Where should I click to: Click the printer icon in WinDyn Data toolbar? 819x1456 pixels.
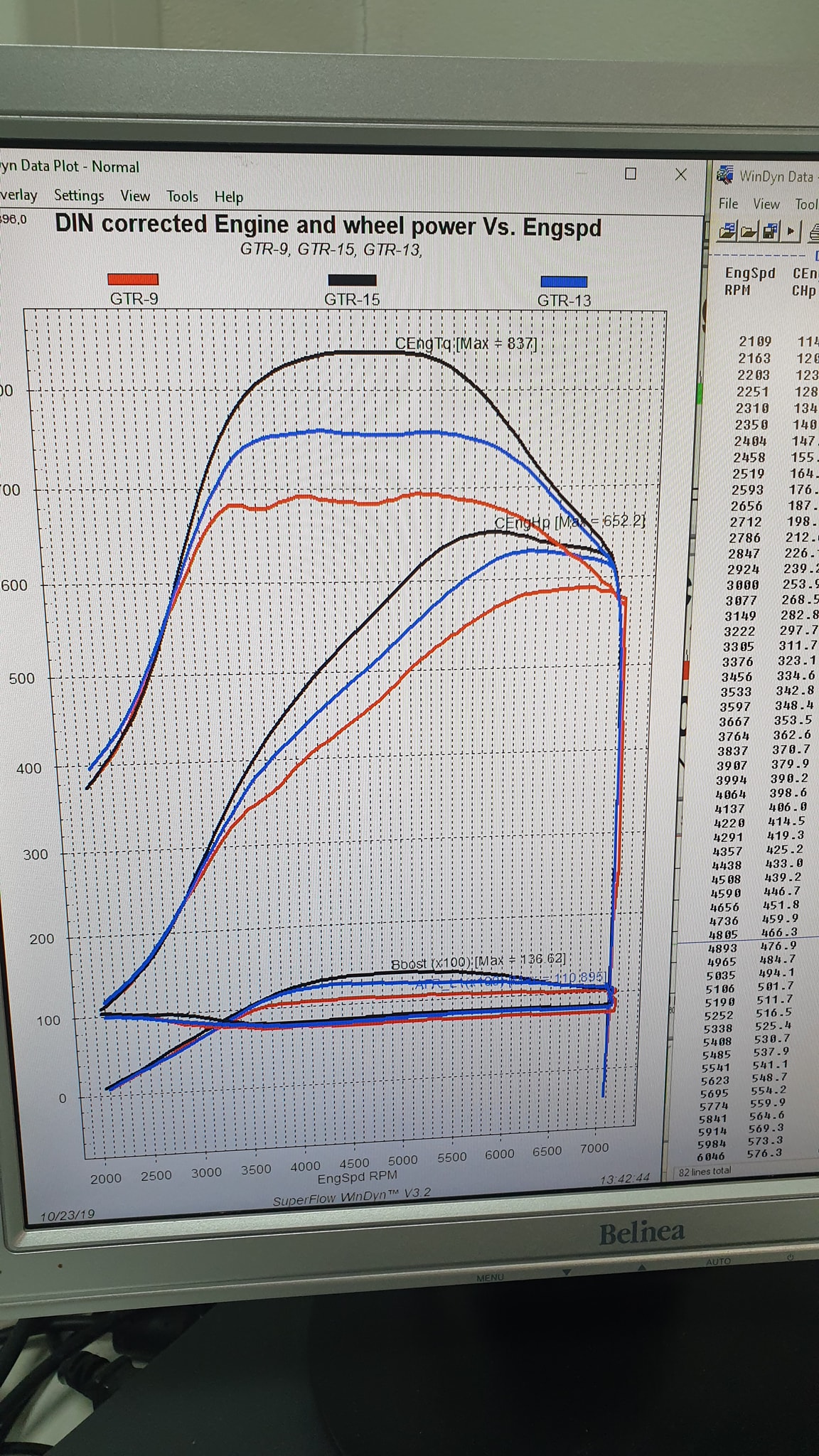coord(814,232)
